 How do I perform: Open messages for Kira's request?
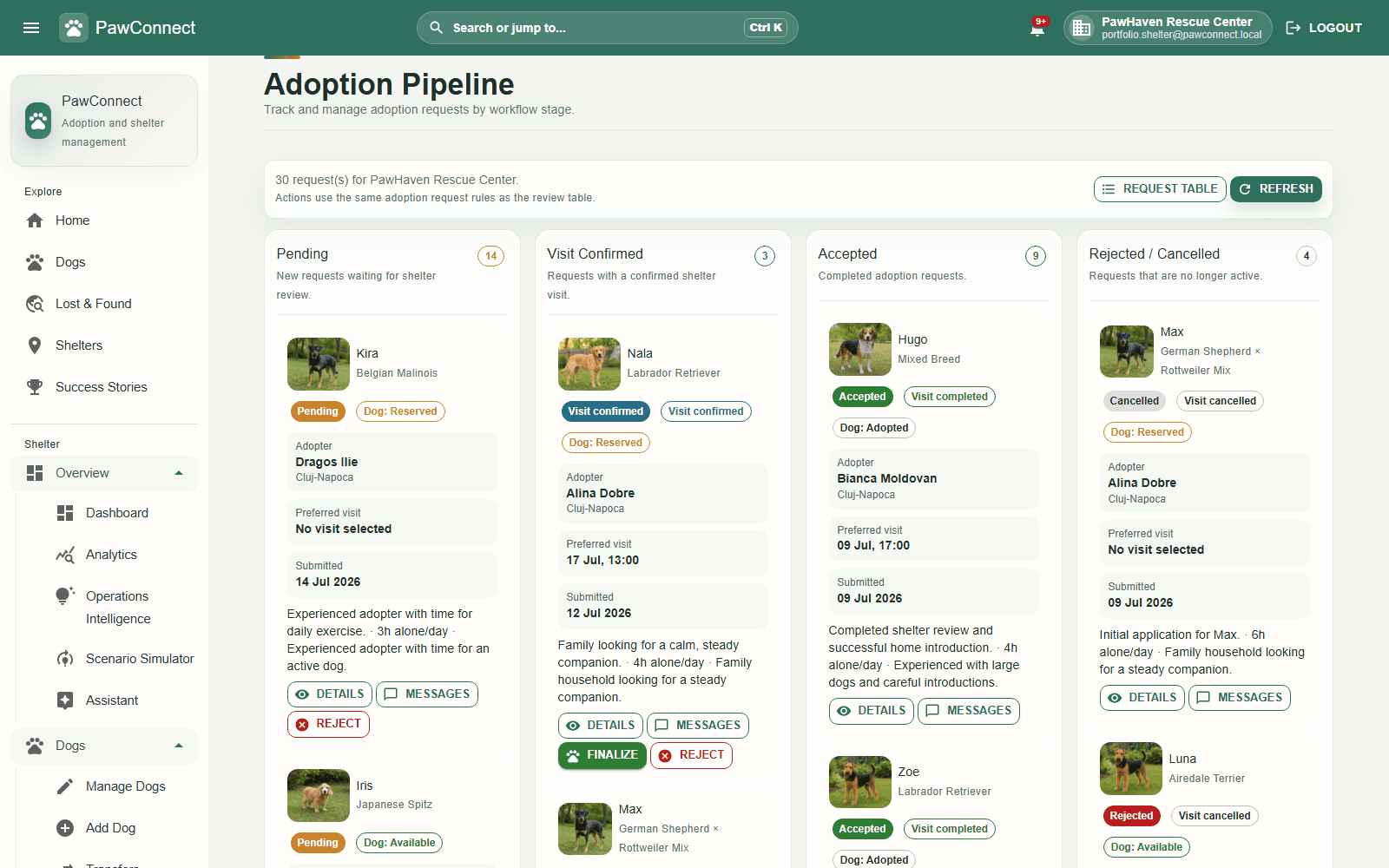pos(426,694)
